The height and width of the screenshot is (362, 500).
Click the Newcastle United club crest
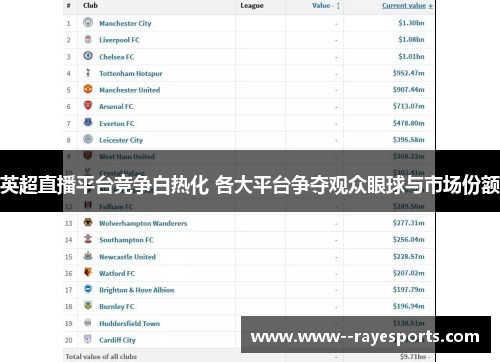[x=88, y=256]
